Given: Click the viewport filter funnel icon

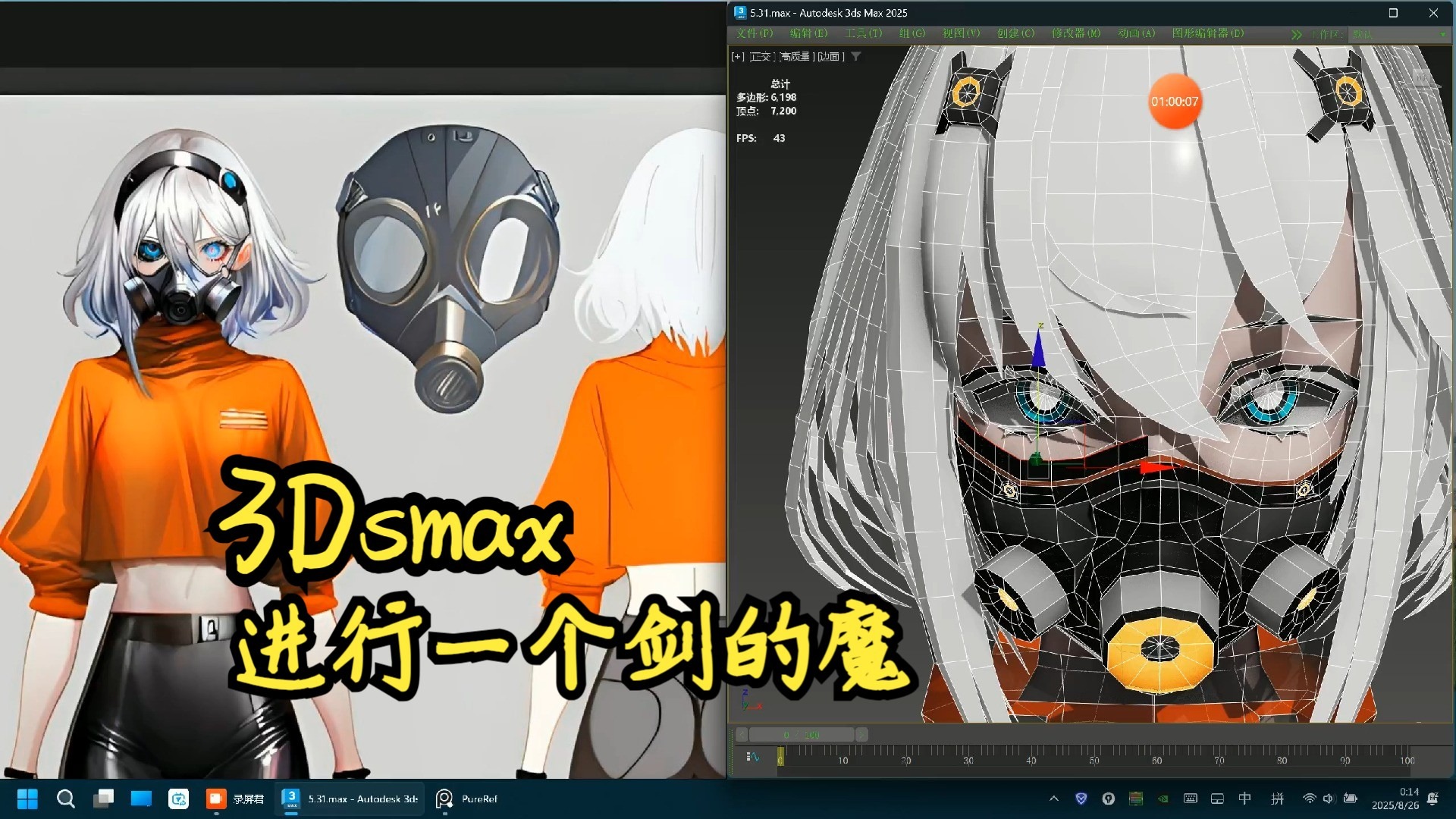Looking at the screenshot, I should click(856, 56).
